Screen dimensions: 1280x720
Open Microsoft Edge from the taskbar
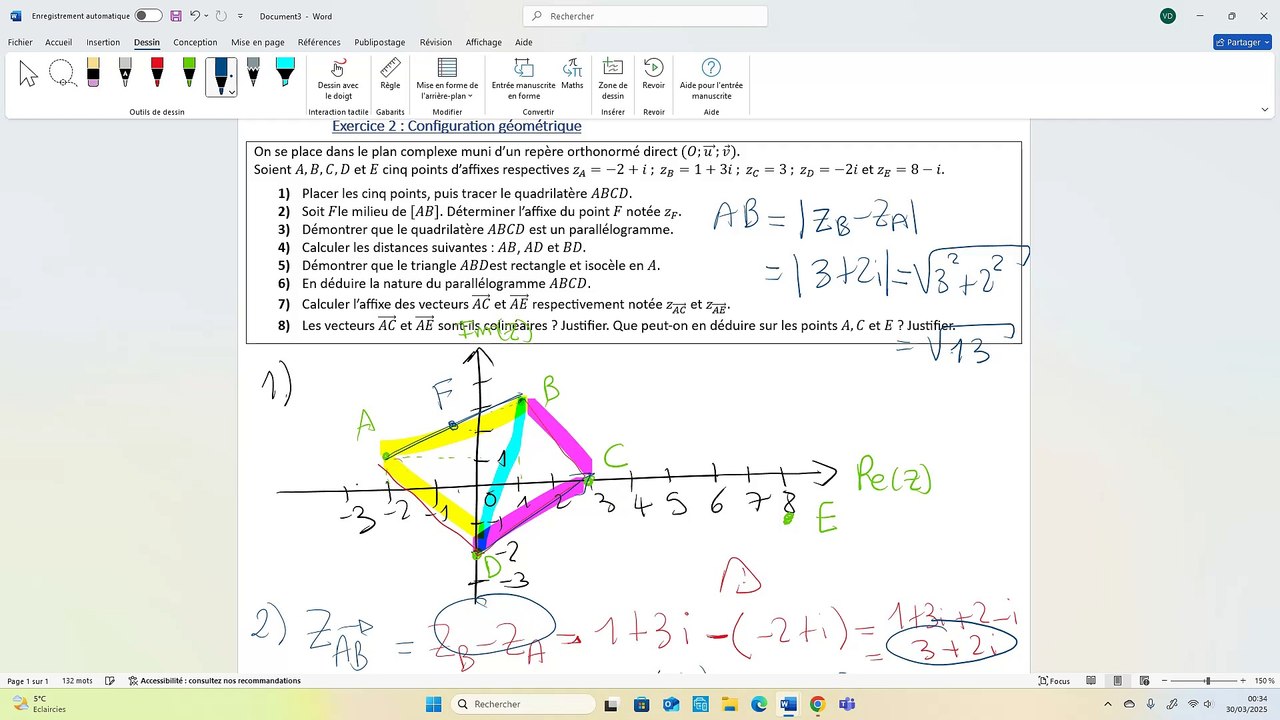point(759,704)
